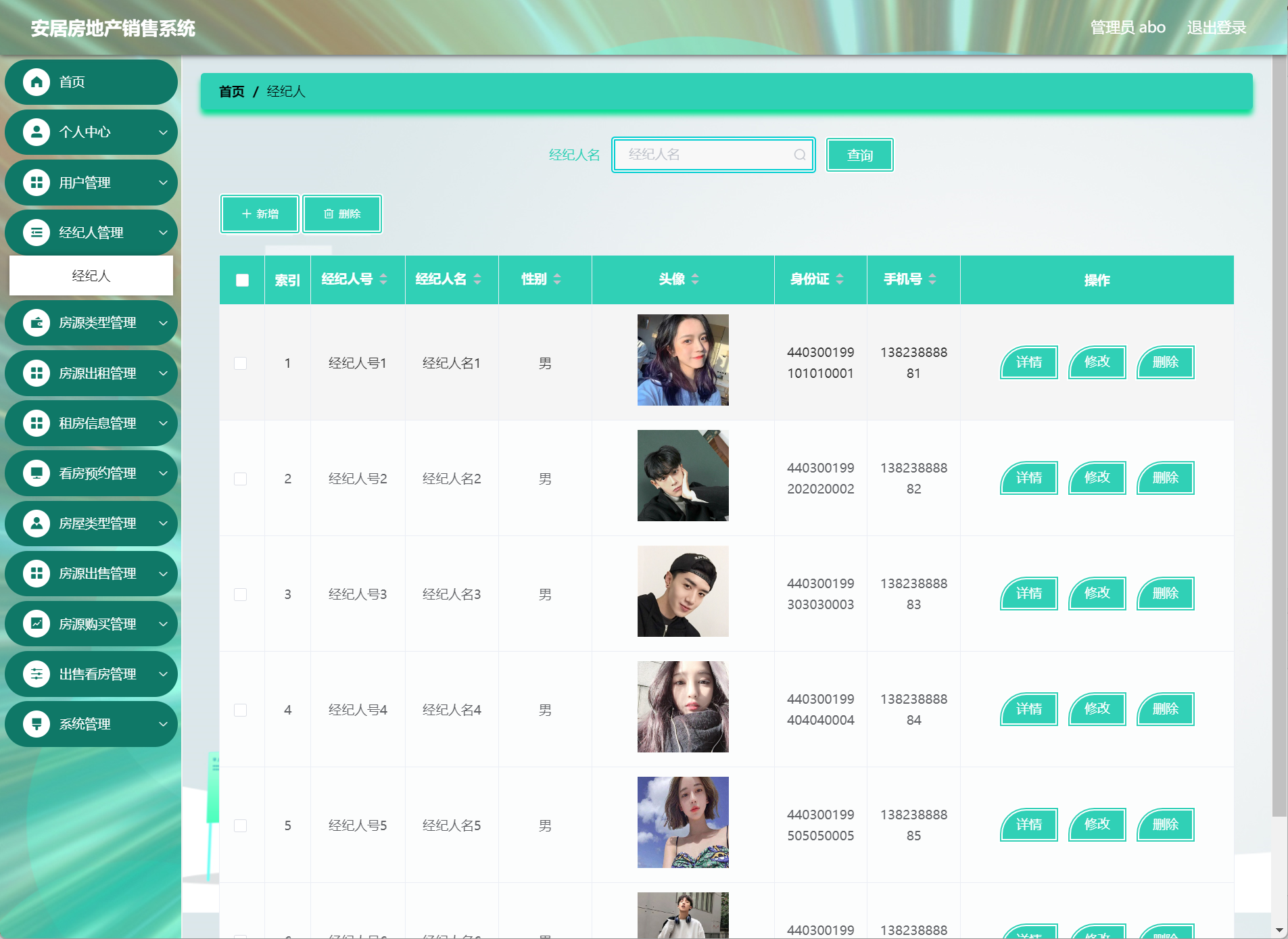Click the wallet icon for 房源类型管理
Image resolution: width=1288 pixels, height=939 pixels.
[37, 322]
